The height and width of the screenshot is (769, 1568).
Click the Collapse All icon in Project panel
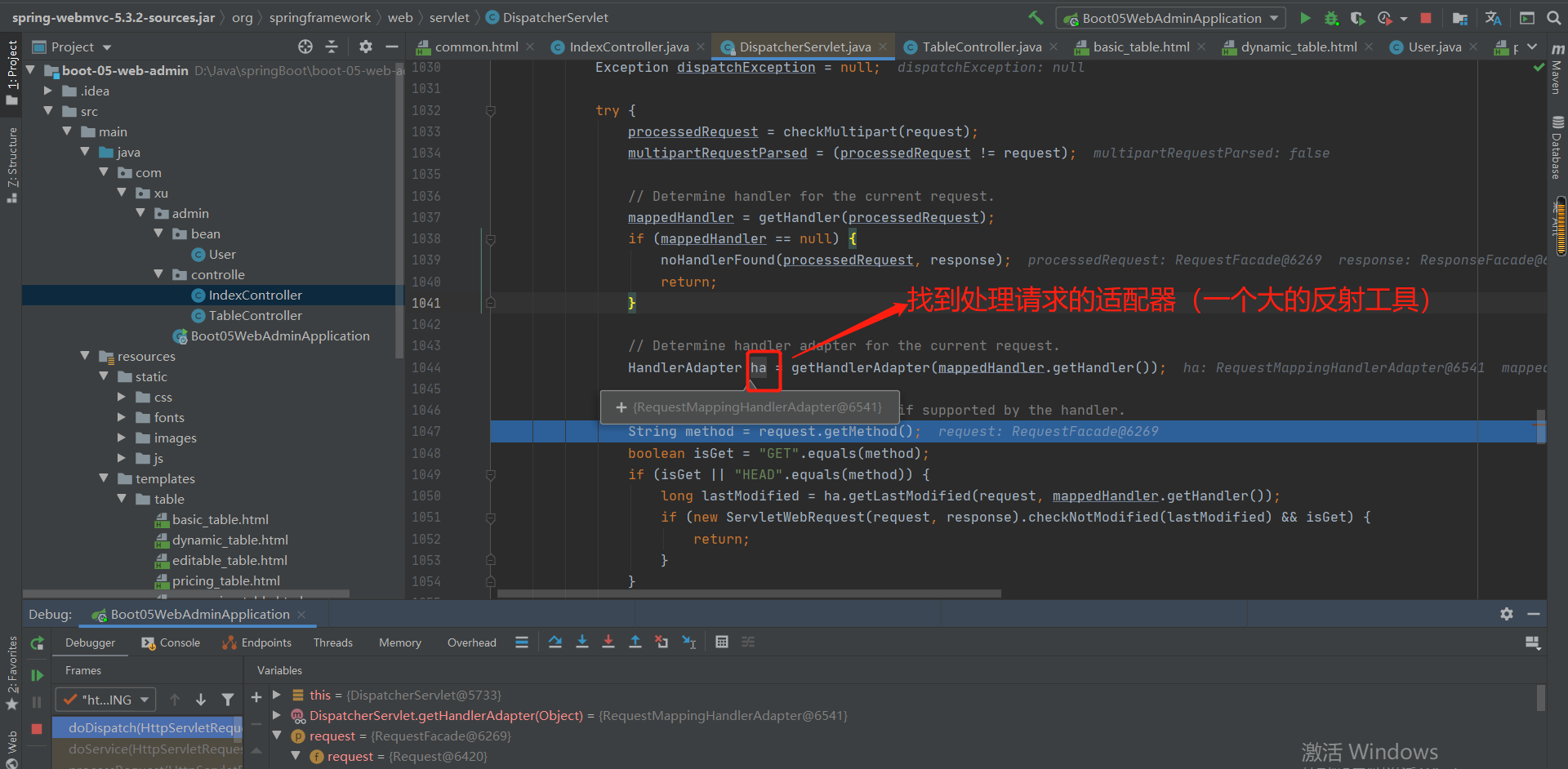tap(332, 47)
